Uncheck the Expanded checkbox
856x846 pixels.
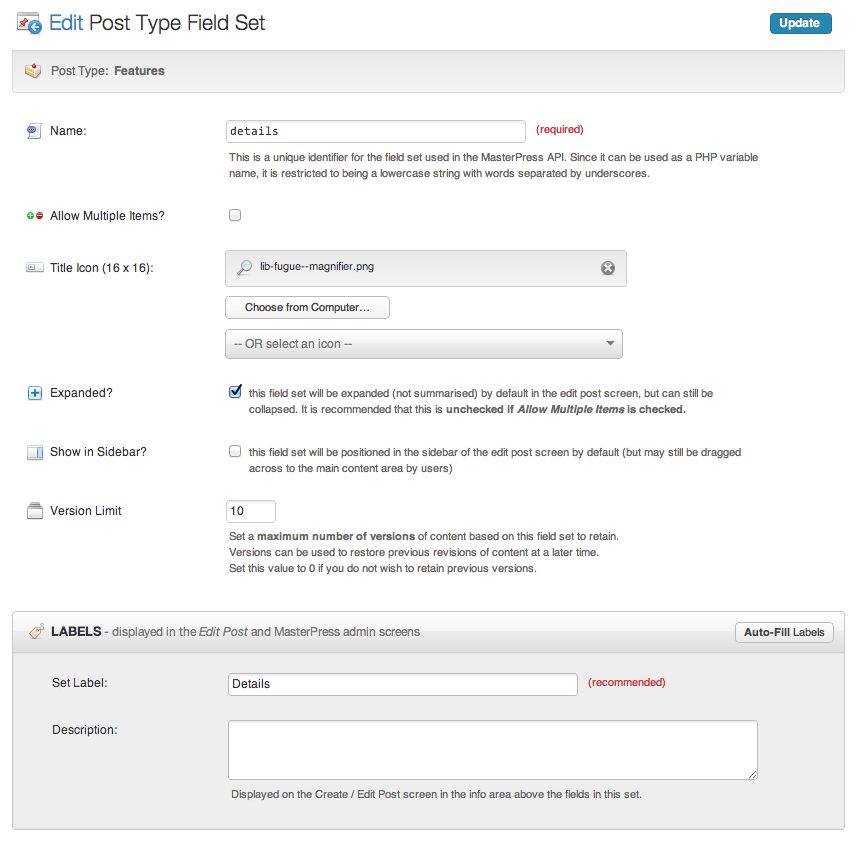coord(235,392)
